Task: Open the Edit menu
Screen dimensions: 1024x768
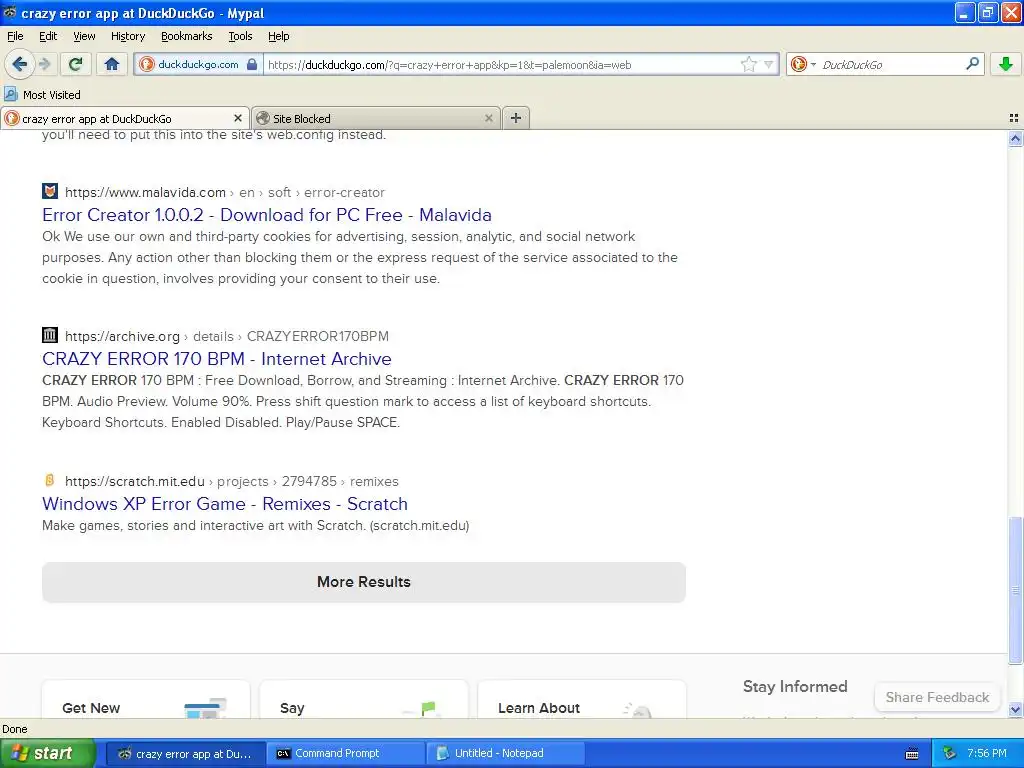Action: (x=48, y=36)
